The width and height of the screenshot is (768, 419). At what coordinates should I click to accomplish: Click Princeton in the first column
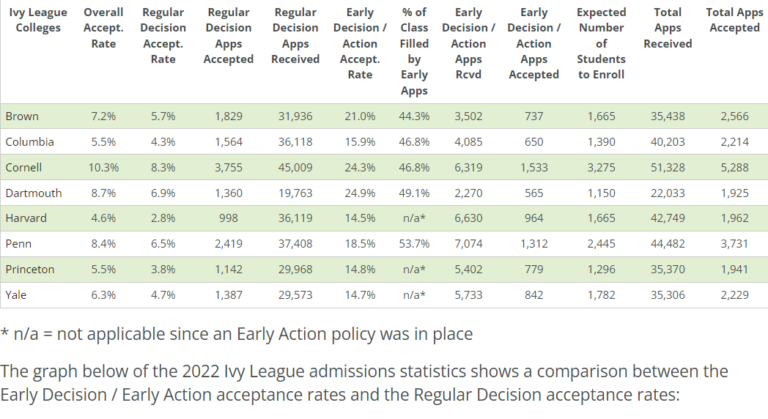click(x=29, y=269)
